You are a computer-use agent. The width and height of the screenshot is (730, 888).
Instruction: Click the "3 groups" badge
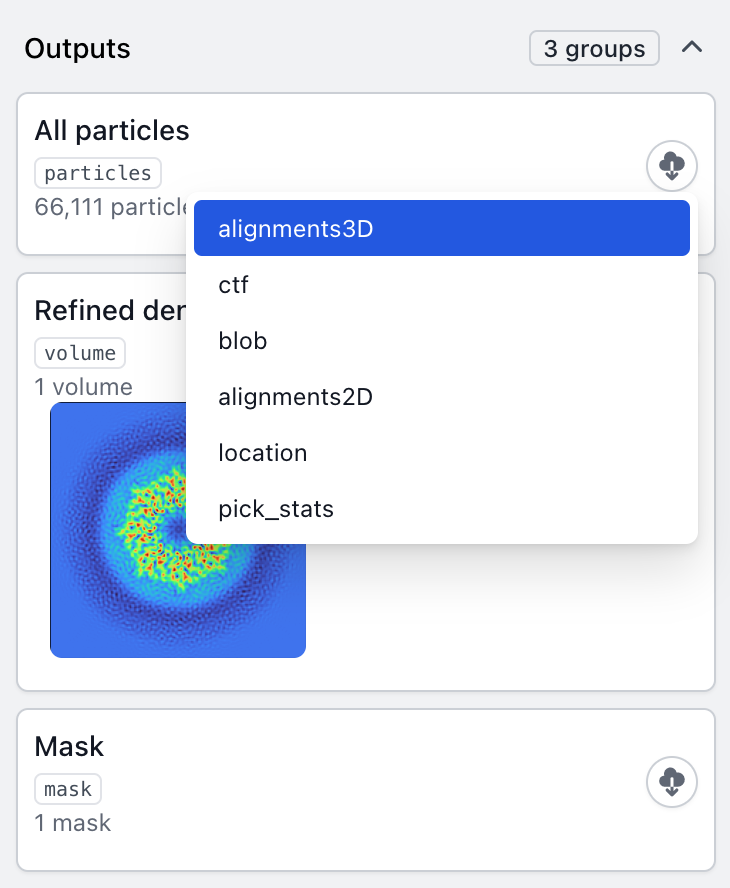coord(594,48)
